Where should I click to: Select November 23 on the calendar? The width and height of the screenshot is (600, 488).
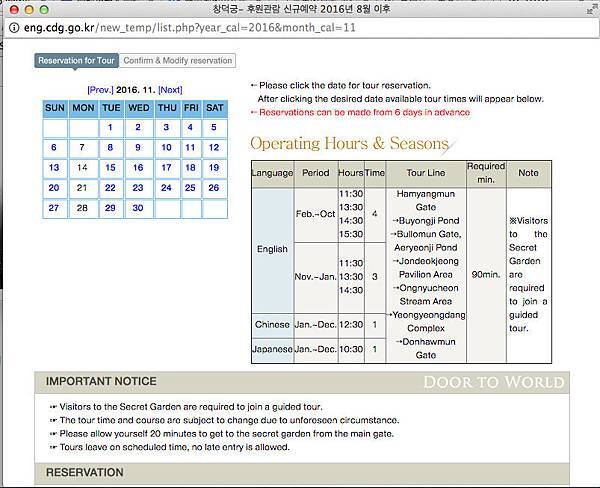(x=138, y=188)
